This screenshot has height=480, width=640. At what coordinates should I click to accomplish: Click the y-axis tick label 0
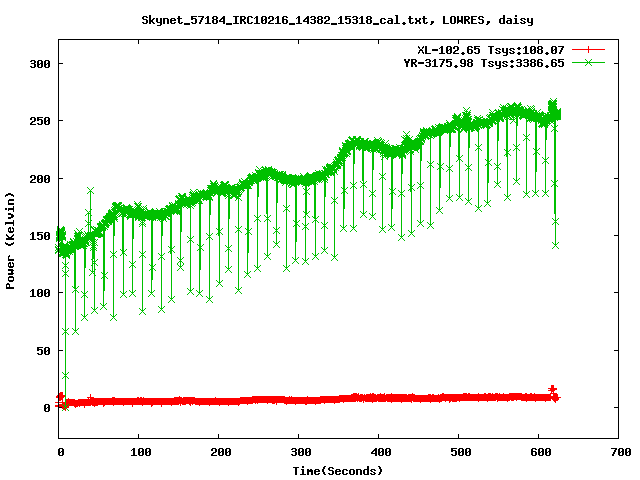click(x=47, y=408)
